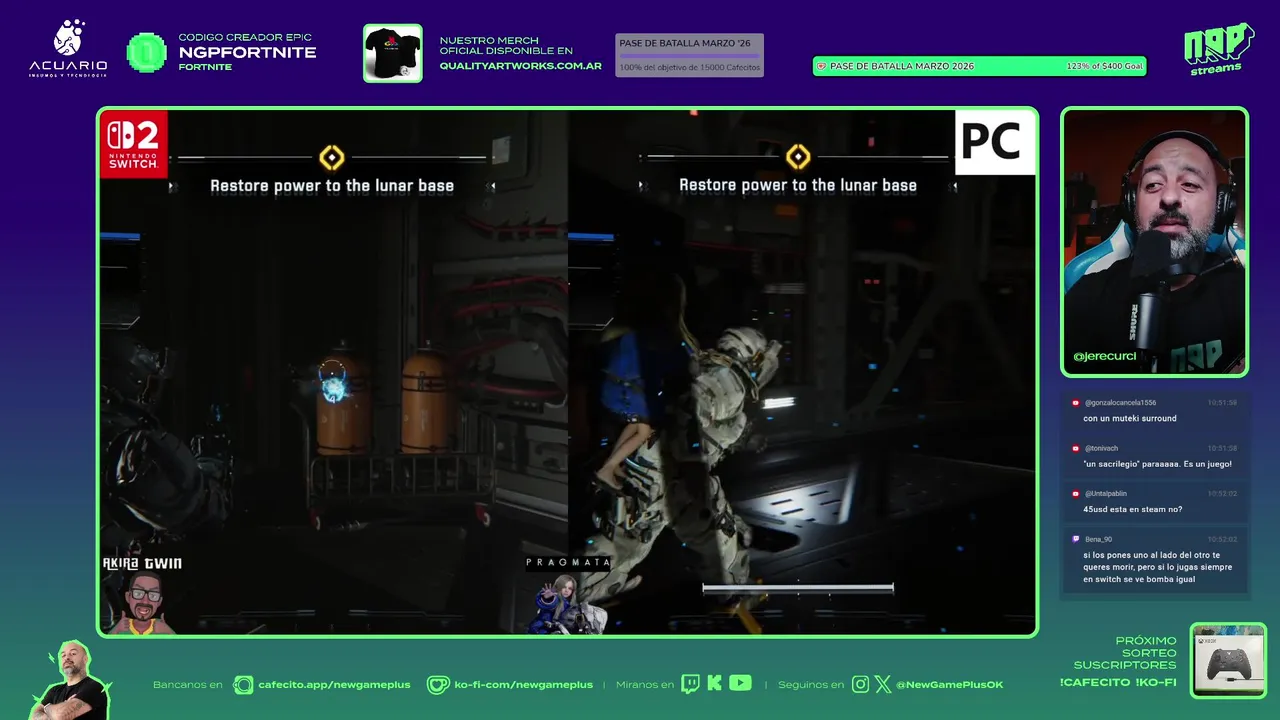Screen dimensions: 1280x720
Task: Click the Kick icon in footer
Action: [x=714, y=684]
